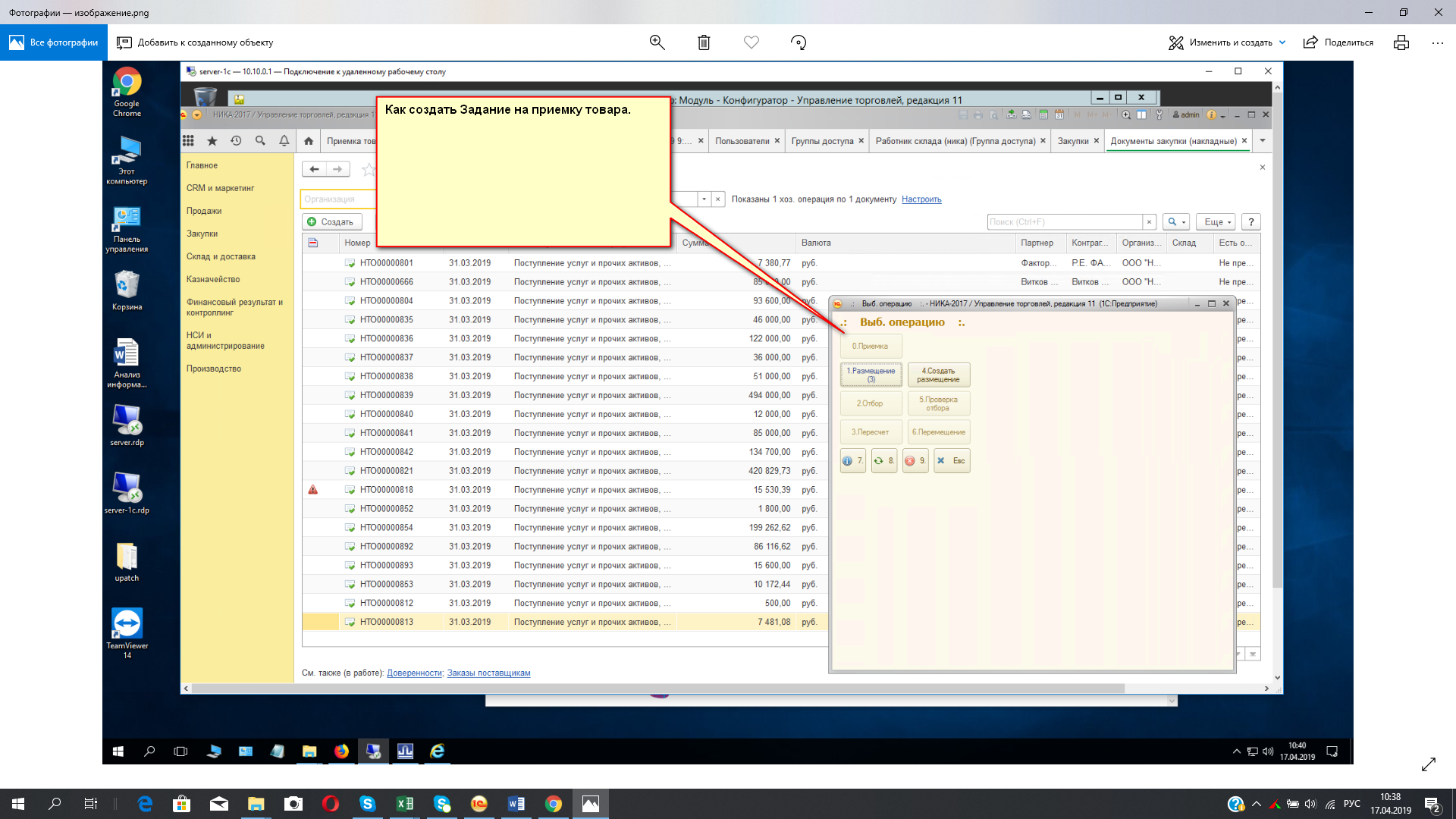The width and height of the screenshot is (1456, 819).
Task: Open the search magnifier dropdown button
Action: (1176, 221)
